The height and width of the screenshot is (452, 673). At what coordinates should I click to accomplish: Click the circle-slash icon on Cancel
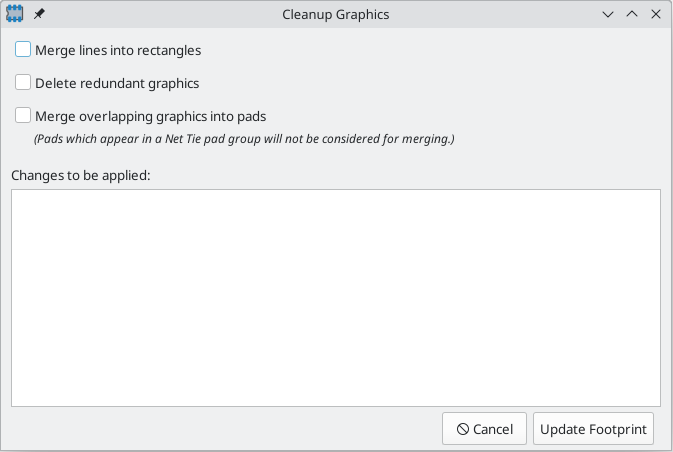pos(463,429)
